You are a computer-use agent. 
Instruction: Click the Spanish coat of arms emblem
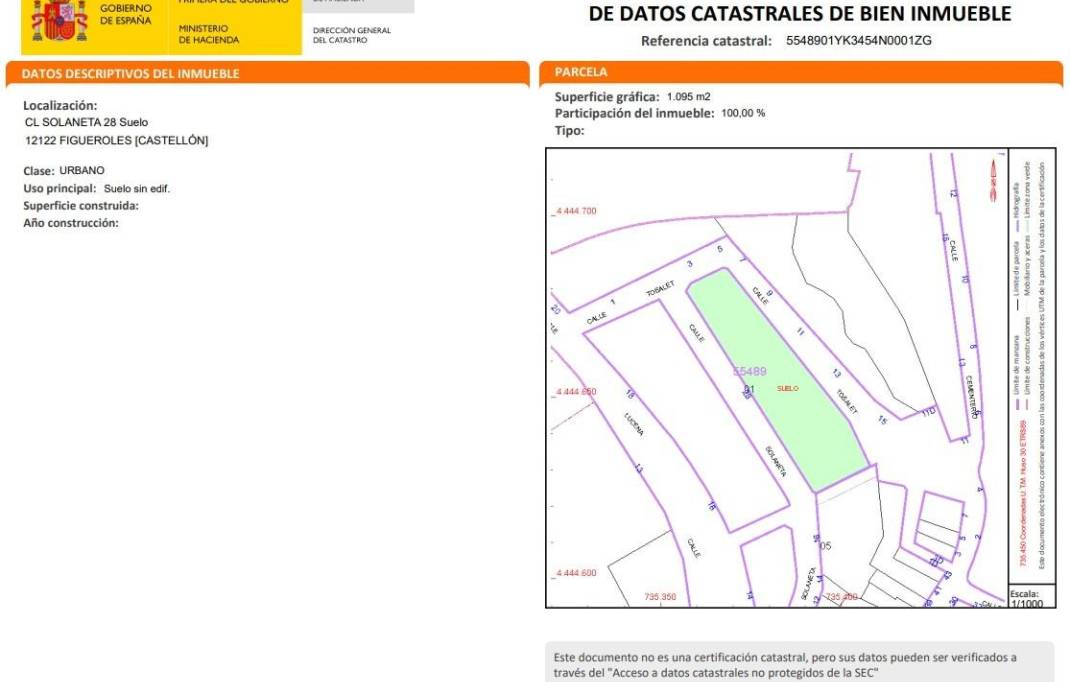tap(59, 20)
